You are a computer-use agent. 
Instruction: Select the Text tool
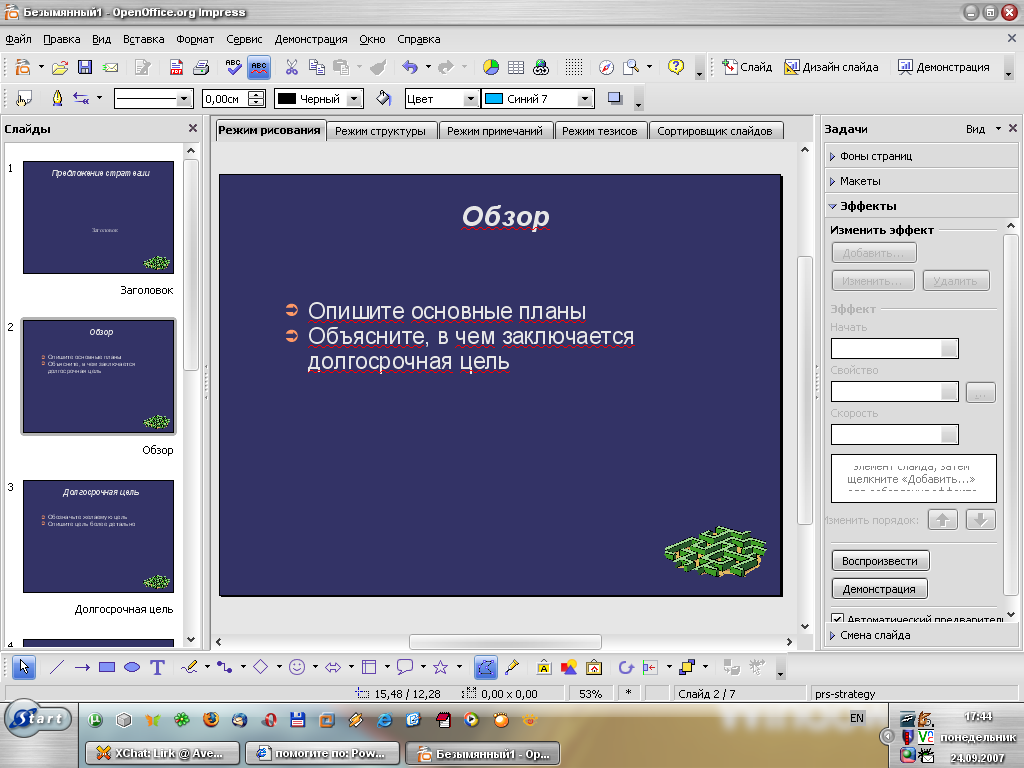pos(157,667)
